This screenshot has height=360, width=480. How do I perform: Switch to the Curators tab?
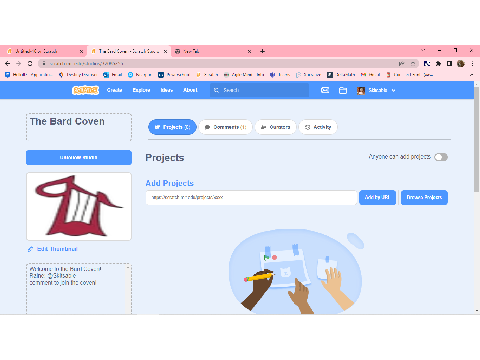click(275, 127)
